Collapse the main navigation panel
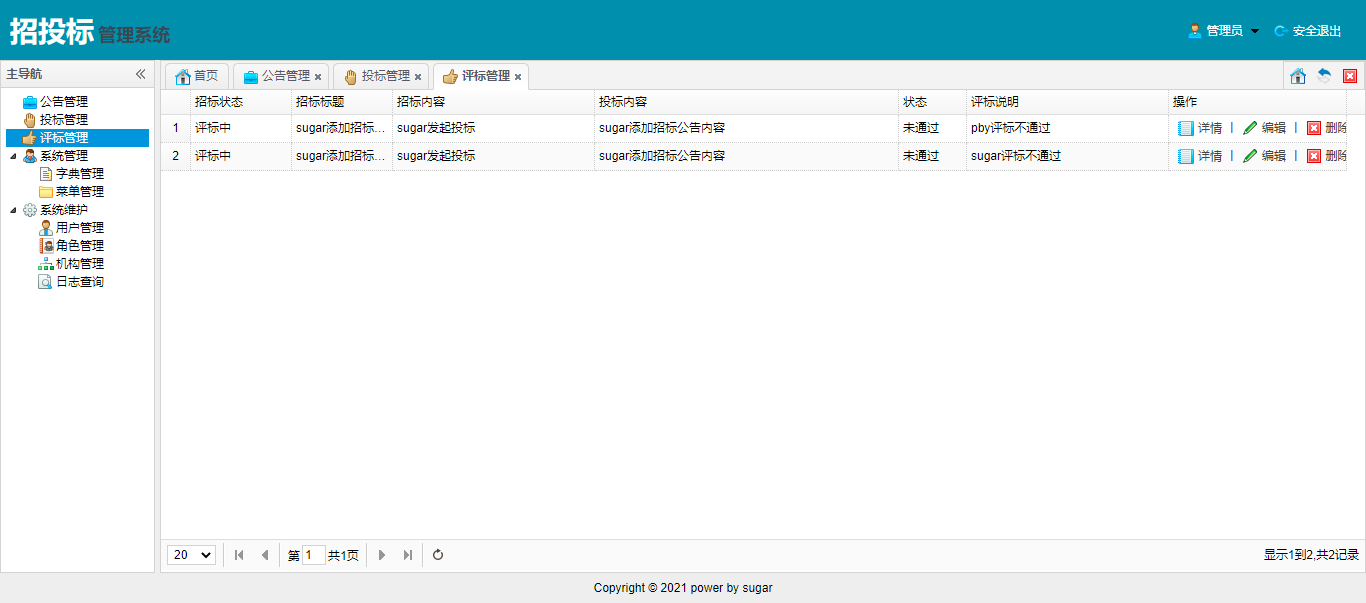This screenshot has width=1366, height=603. tap(141, 74)
